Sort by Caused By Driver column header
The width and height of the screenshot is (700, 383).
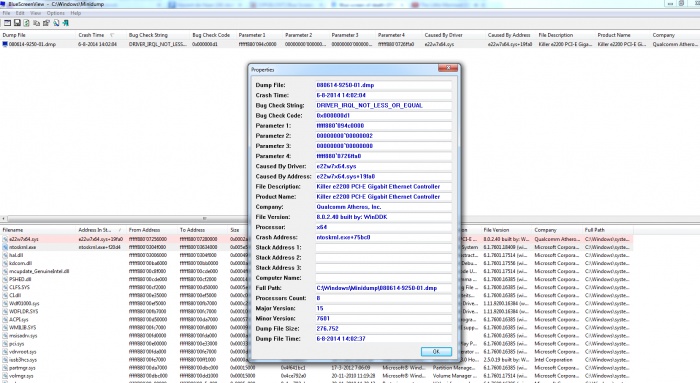pyautogui.click(x=454, y=35)
